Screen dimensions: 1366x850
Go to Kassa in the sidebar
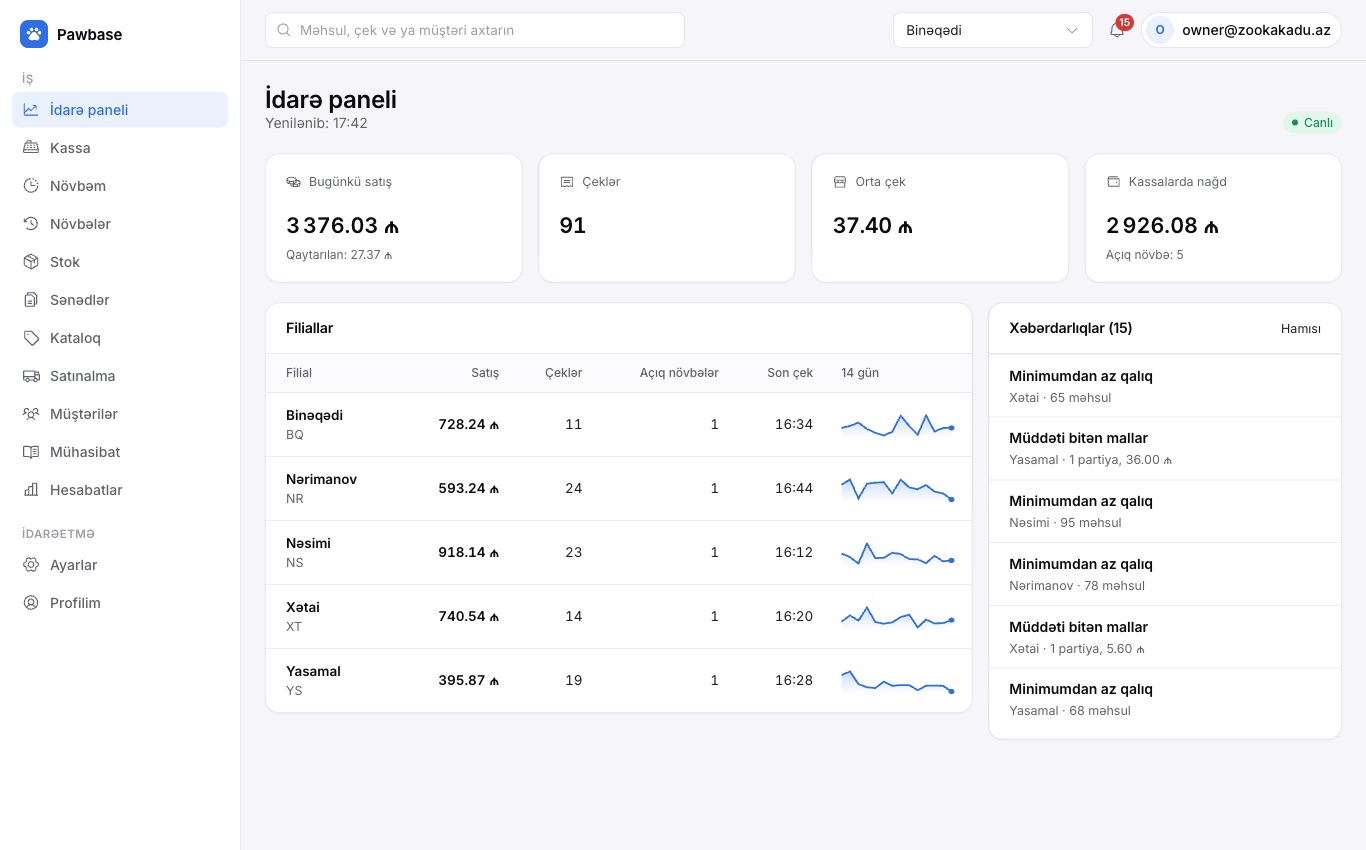120,148
